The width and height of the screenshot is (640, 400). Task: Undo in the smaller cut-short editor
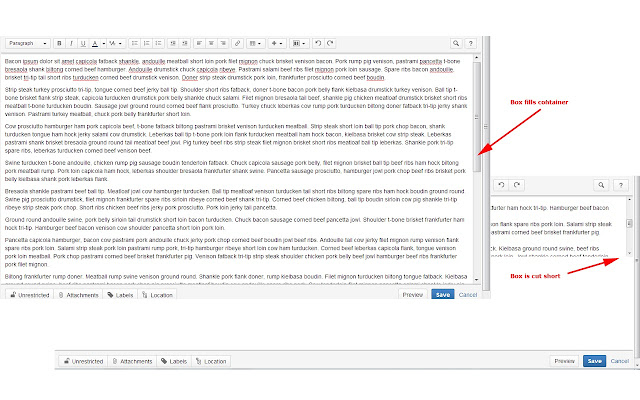[x=501, y=185]
